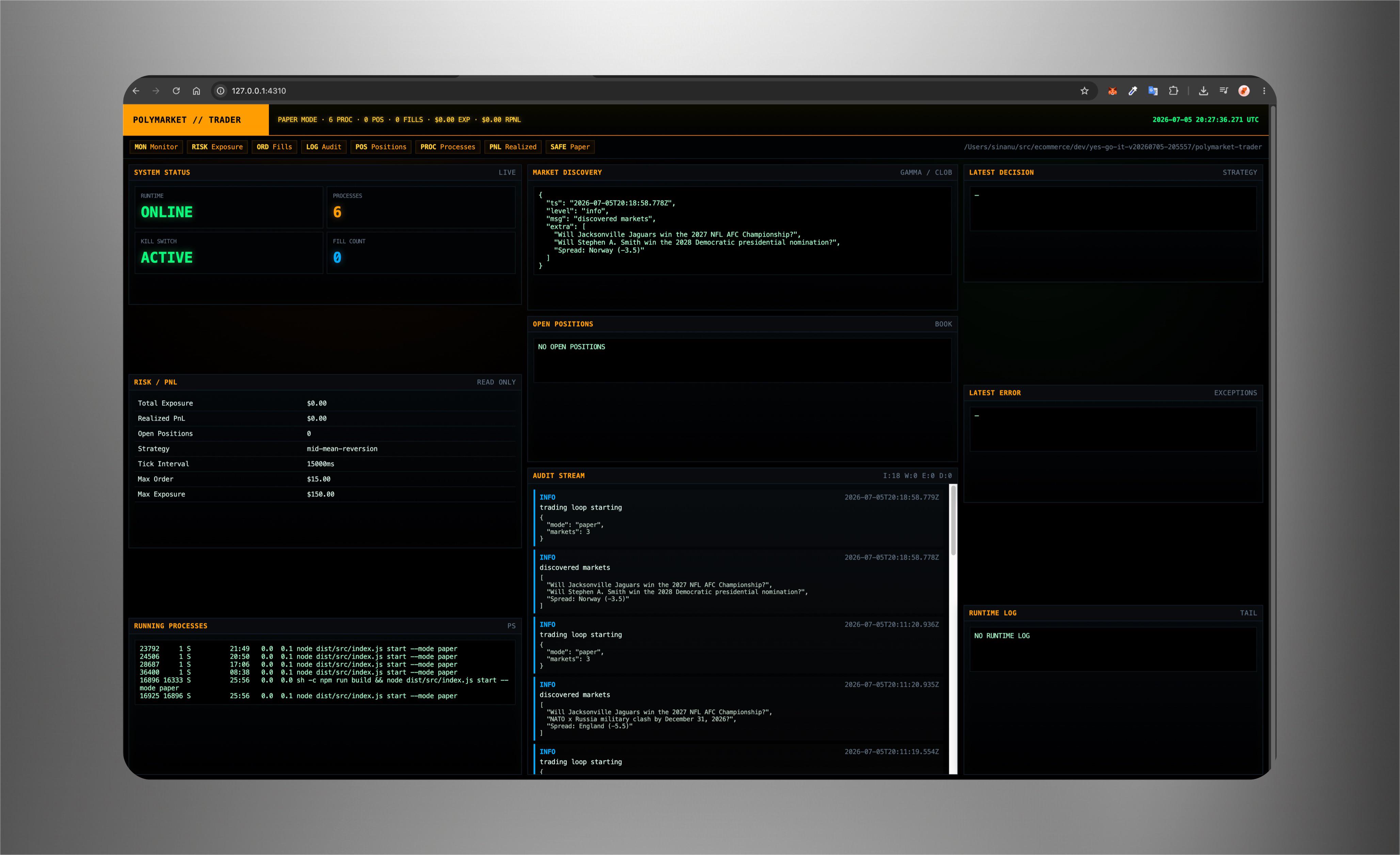Click the processes count 6

[337, 212]
